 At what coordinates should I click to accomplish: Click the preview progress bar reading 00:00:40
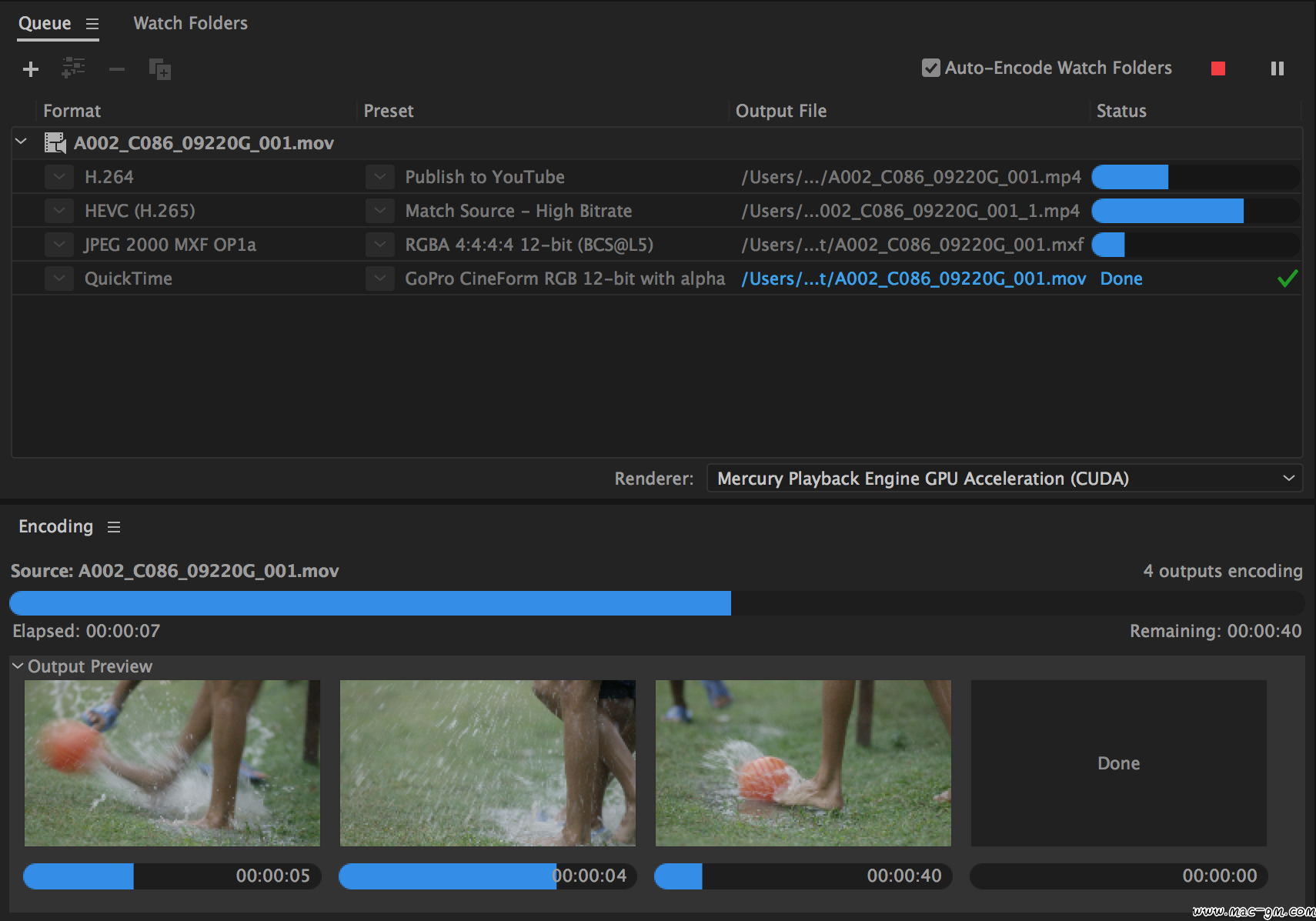click(803, 876)
